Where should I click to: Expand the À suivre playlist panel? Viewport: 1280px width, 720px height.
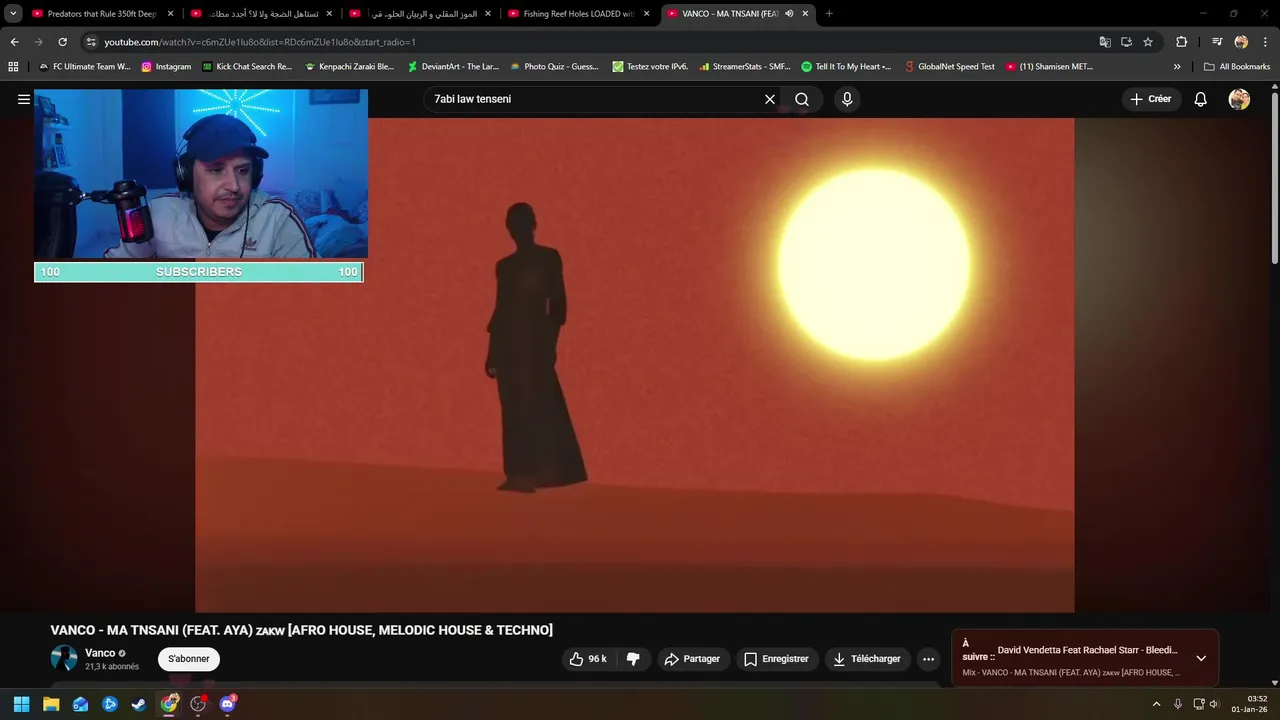[x=1201, y=658]
